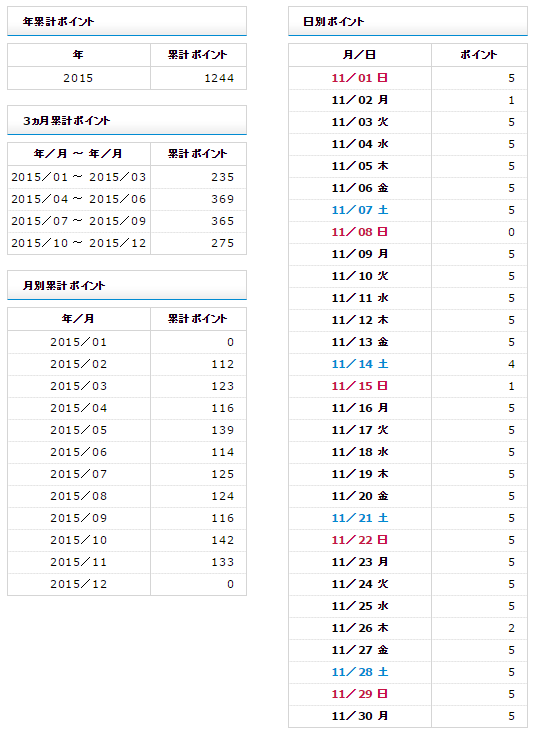Select the date 11/05 木

tap(360, 165)
